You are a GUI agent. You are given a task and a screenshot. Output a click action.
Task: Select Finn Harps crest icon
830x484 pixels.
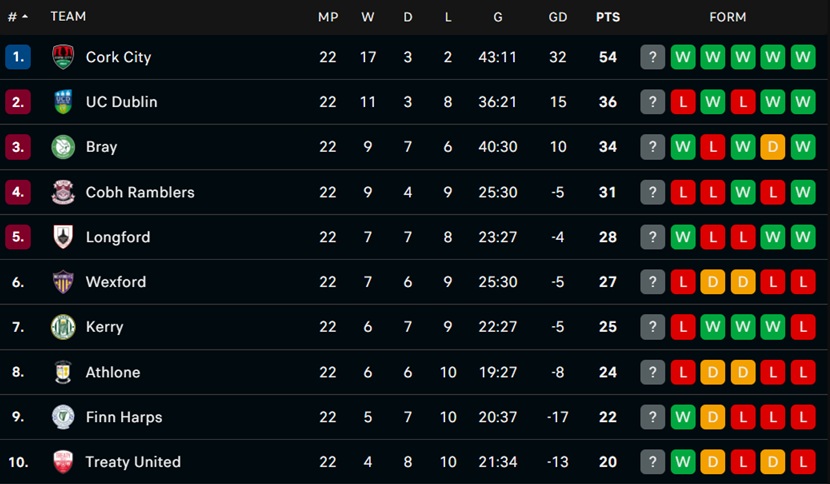pos(63,417)
